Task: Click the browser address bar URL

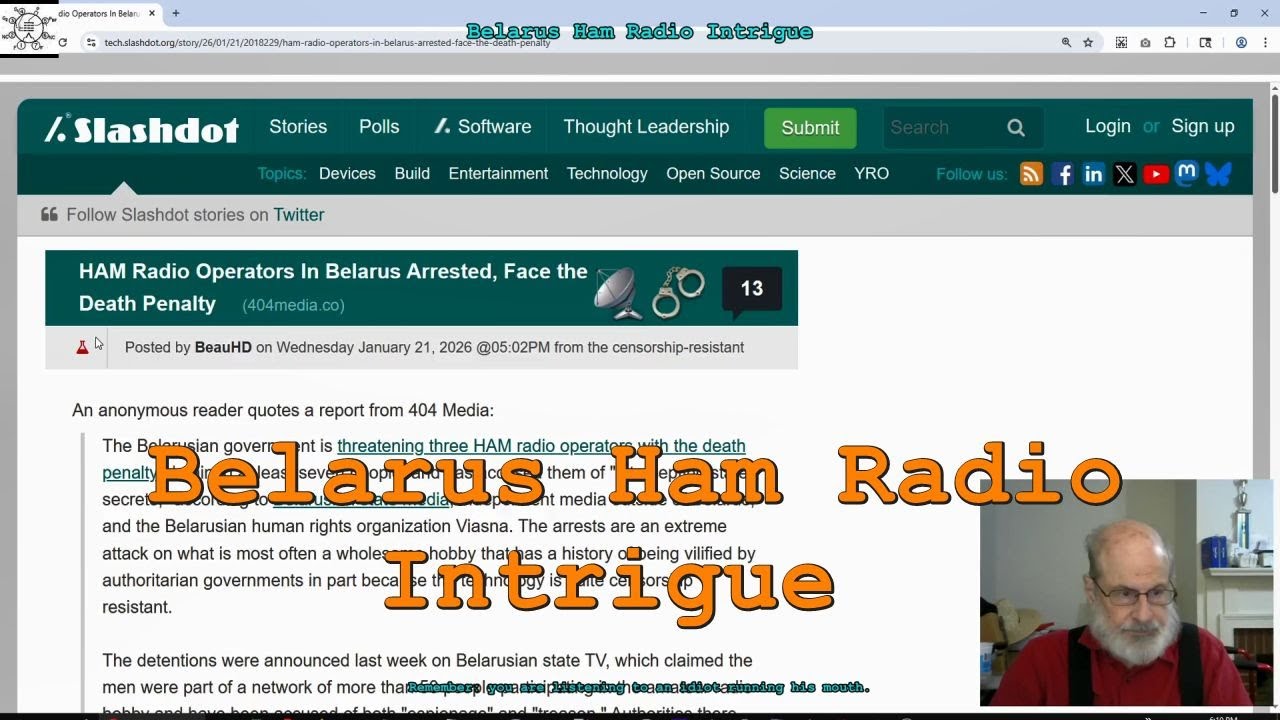Action: (327, 43)
